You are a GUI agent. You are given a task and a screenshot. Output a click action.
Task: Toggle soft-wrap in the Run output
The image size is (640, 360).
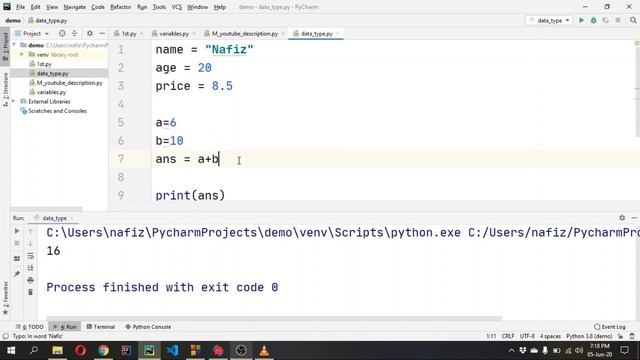pos(30,256)
